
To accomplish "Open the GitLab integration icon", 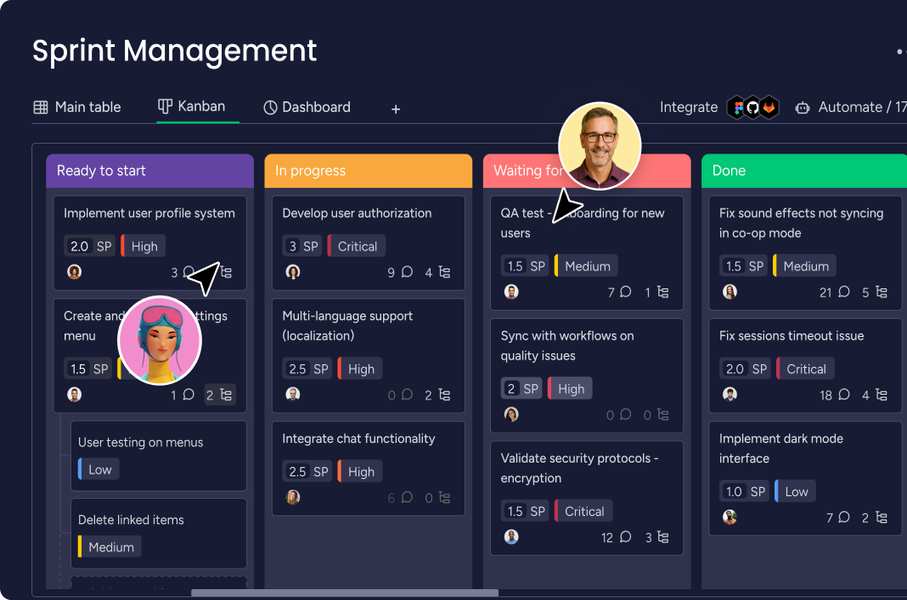I will (769, 108).
